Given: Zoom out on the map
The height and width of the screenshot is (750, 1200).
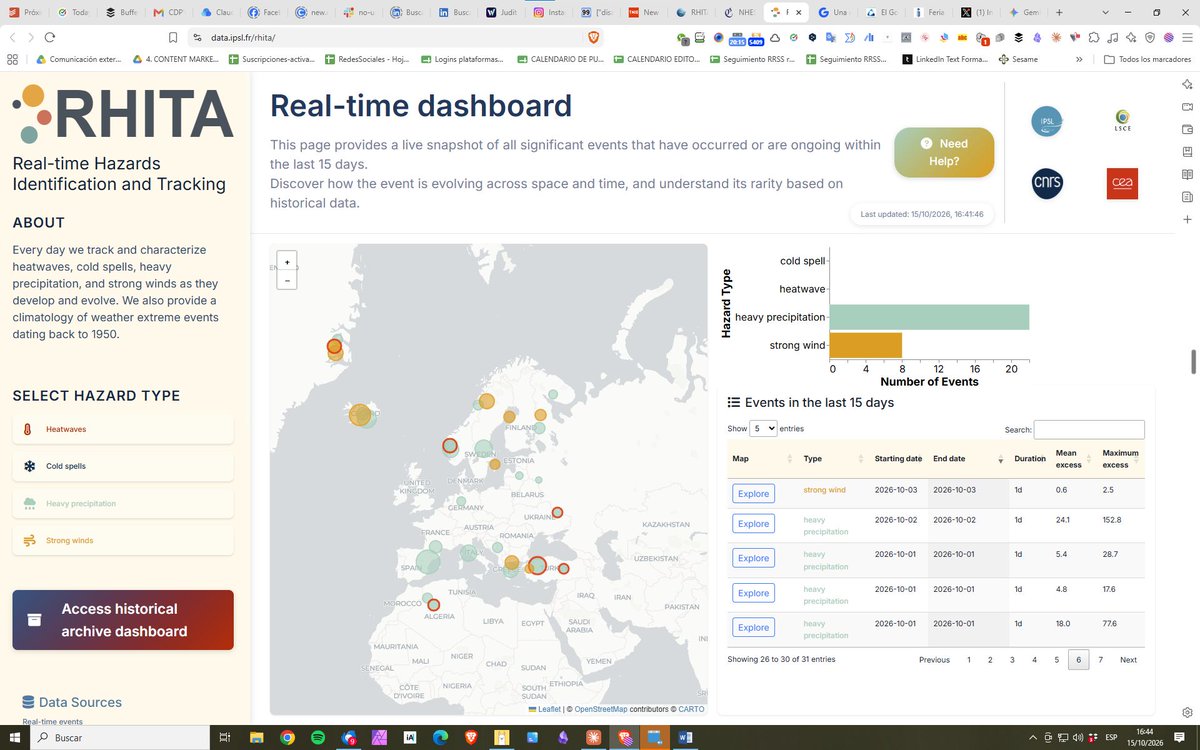Looking at the screenshot, I should [287, 280].
